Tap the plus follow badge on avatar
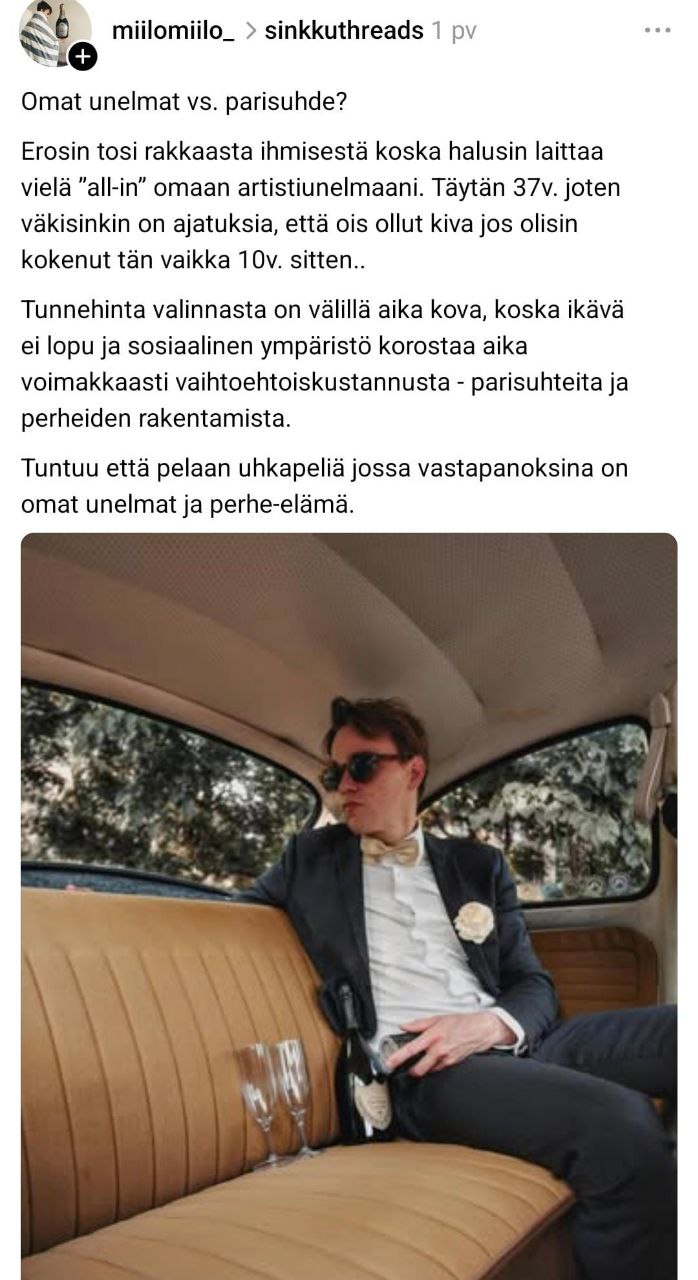This screenshot has width=698, height=1280. click(x=83, y=57)
